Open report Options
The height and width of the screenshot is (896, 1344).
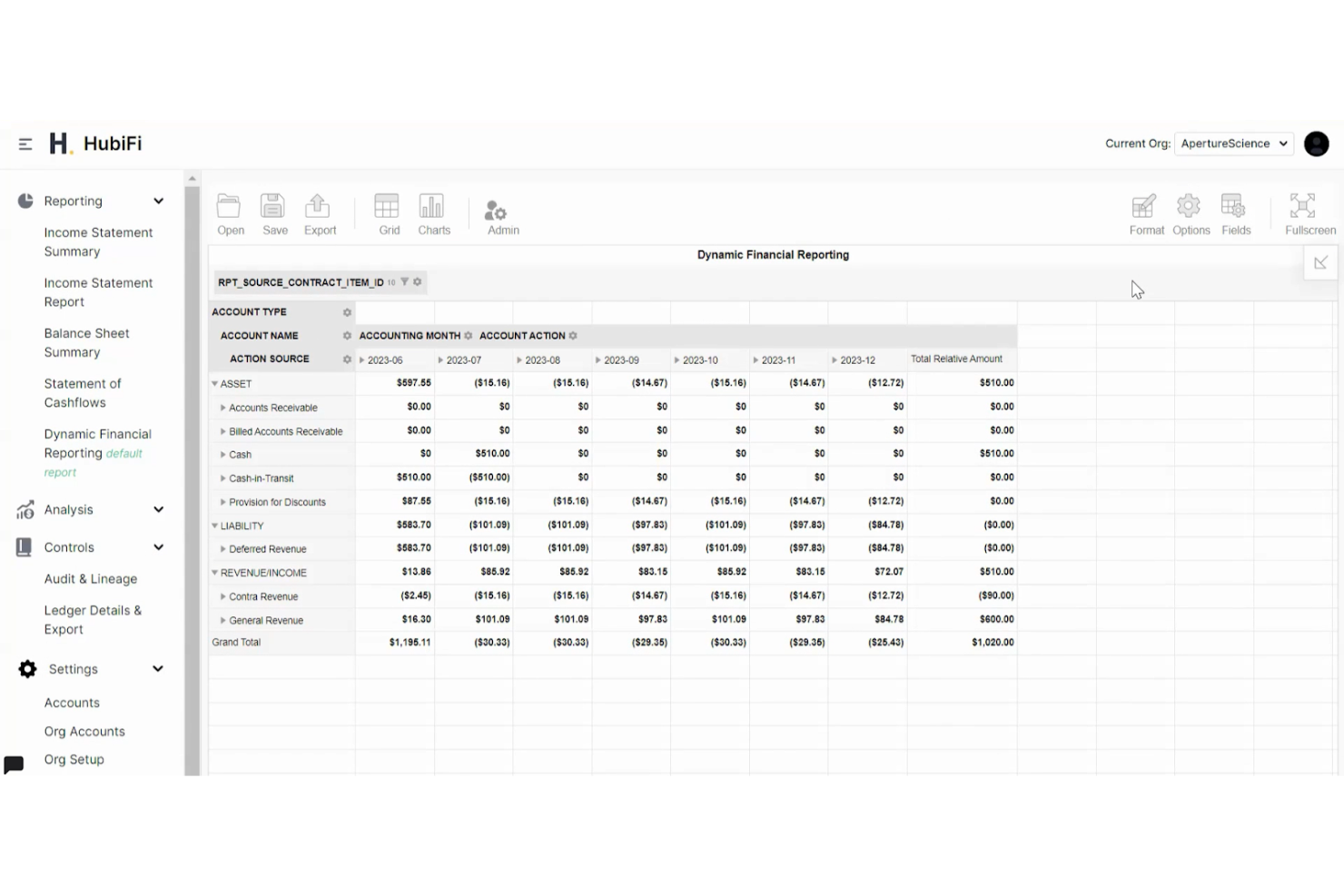(x=1191, y=212)
